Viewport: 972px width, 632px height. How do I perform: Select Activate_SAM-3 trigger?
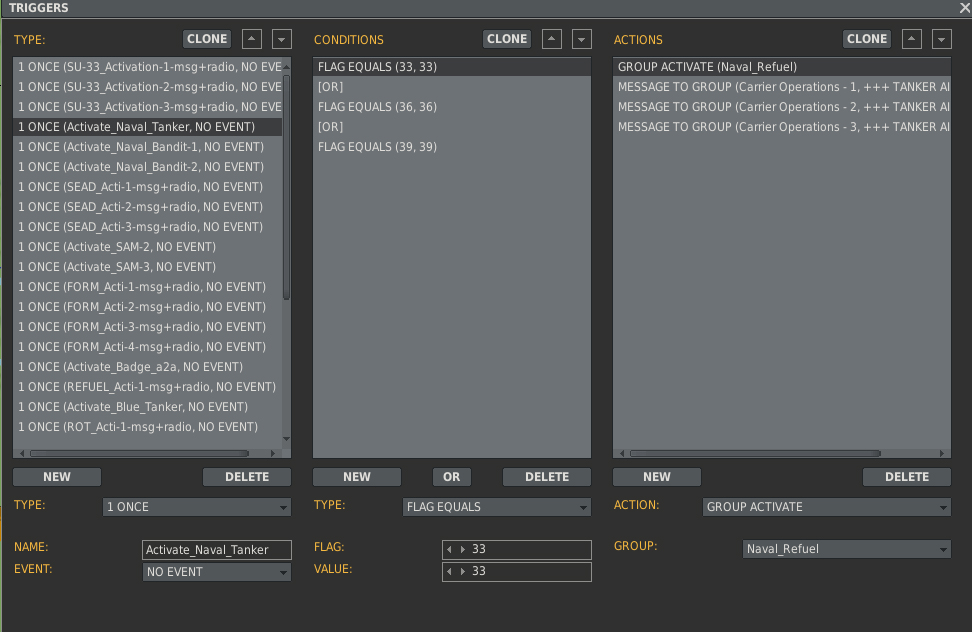(x=148, y=266)
